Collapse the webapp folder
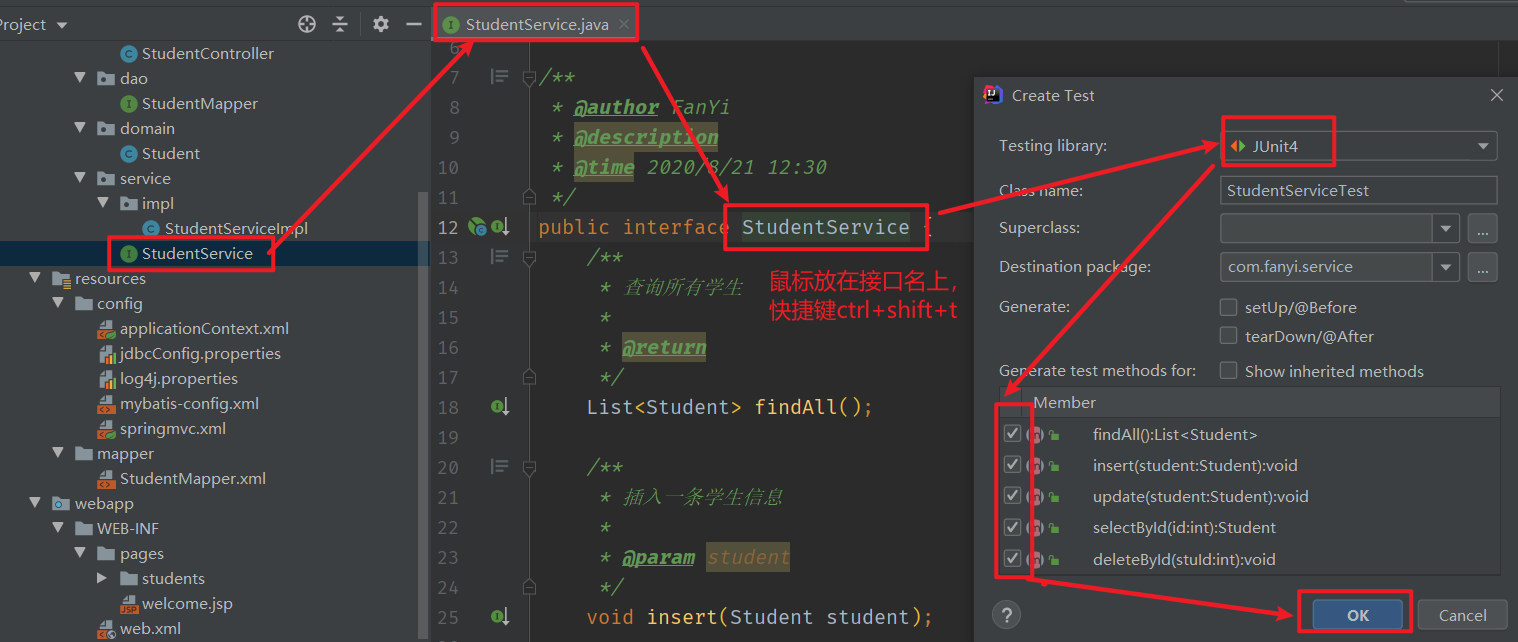This screenshot has height=642, width=1518. pos(37,503)
